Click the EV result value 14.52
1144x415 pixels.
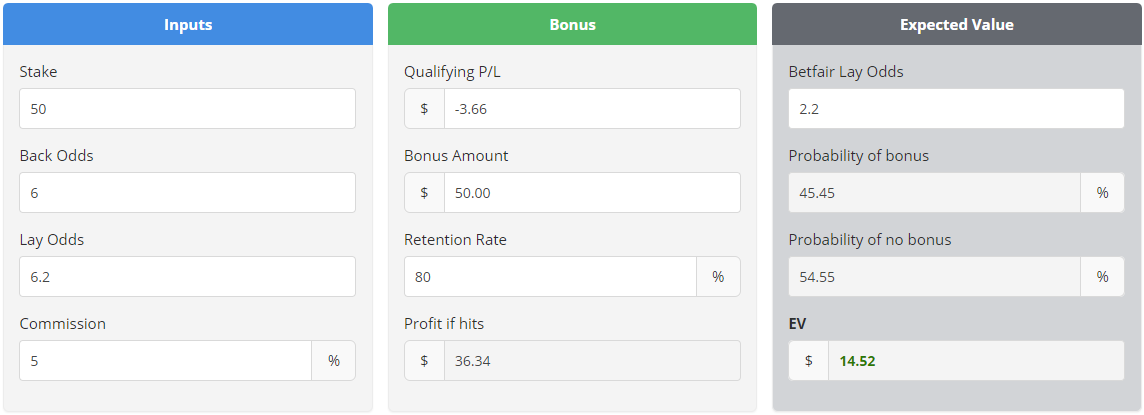tap(975, 361)
